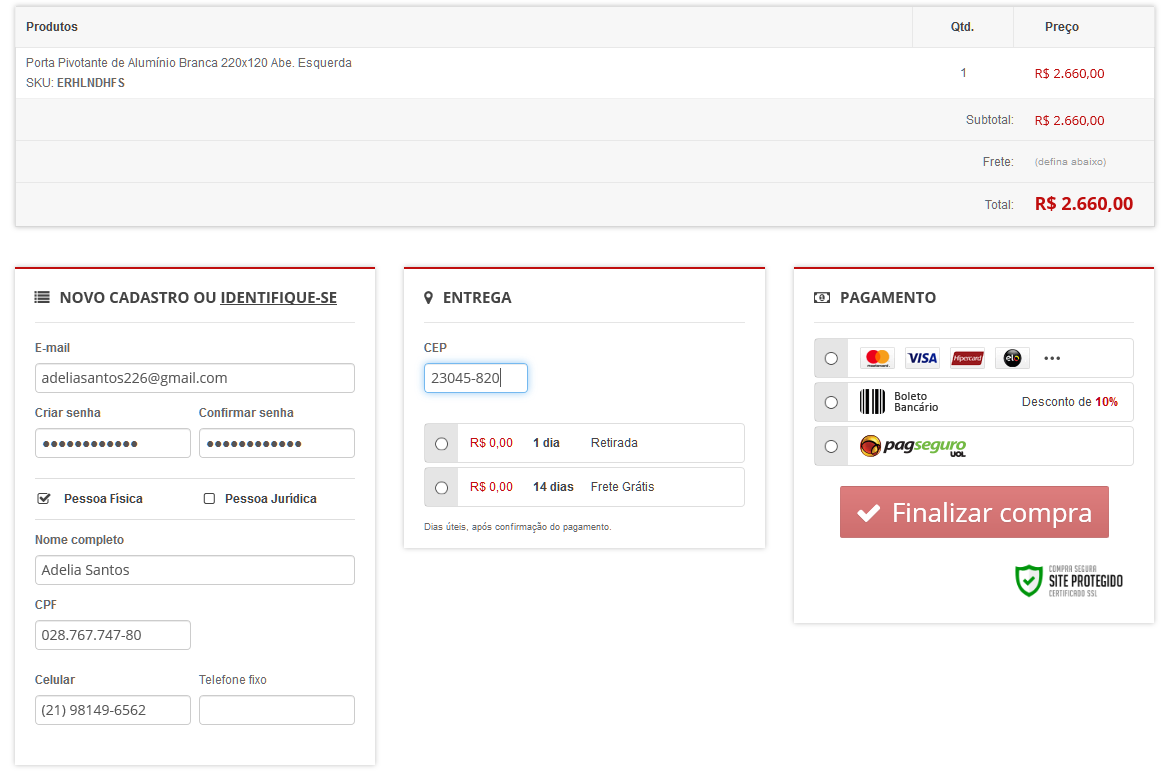Click the Elo card logo
1165x779 pixels.
tap(1012, 358)
